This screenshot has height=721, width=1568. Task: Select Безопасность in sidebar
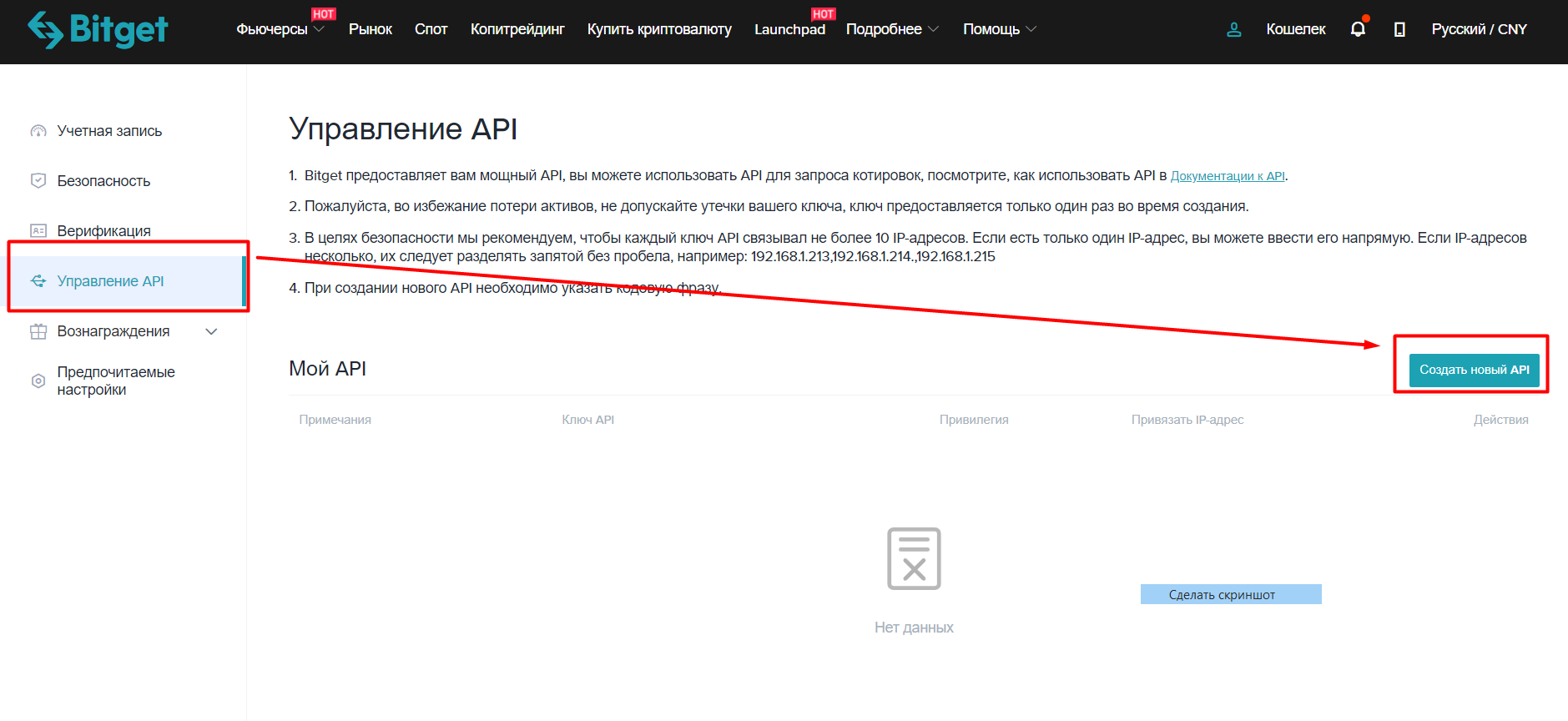[103, 181]
